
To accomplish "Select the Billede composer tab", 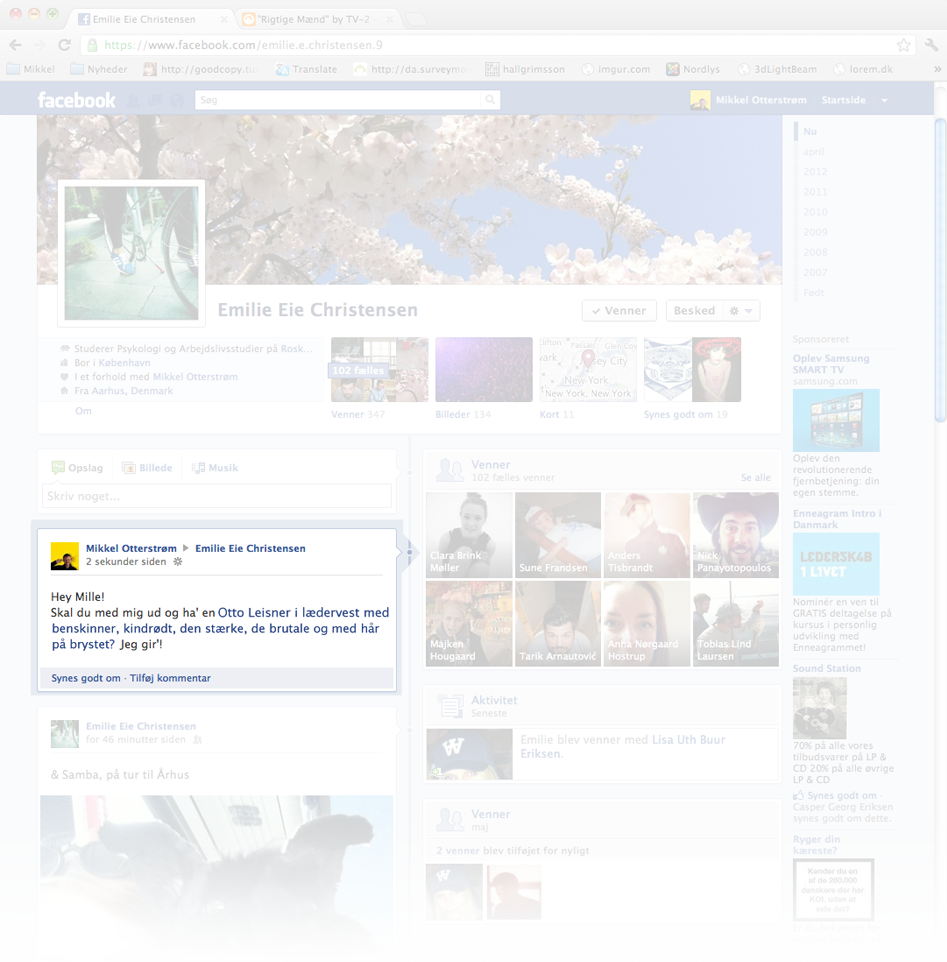I will tap(147, 468).
